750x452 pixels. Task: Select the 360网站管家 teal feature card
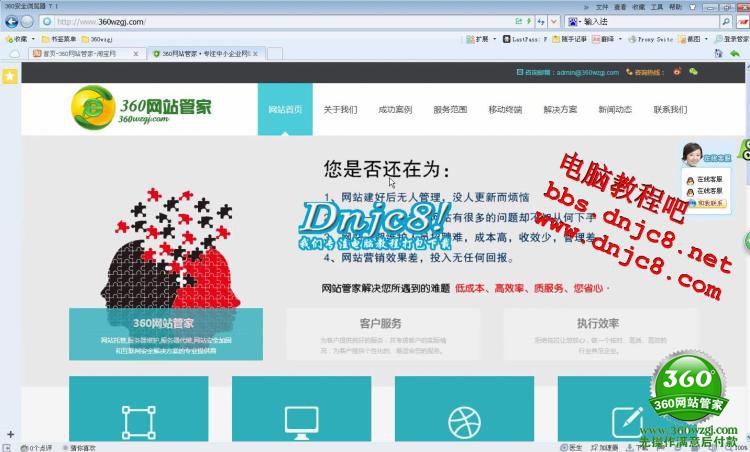[x=165, y=334]
